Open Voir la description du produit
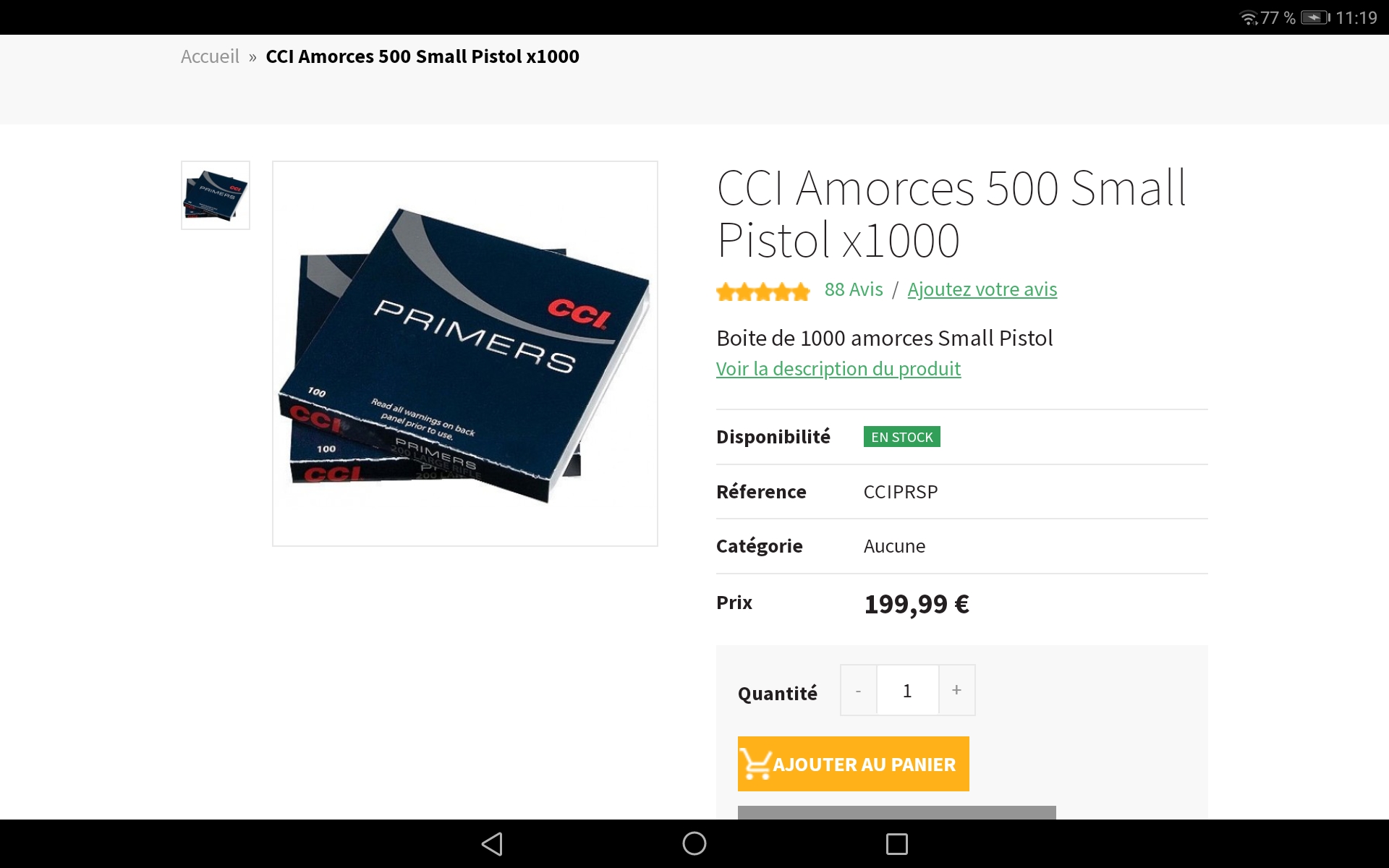Viewport: 1389px width, 868px height. (x=838, y=369)
